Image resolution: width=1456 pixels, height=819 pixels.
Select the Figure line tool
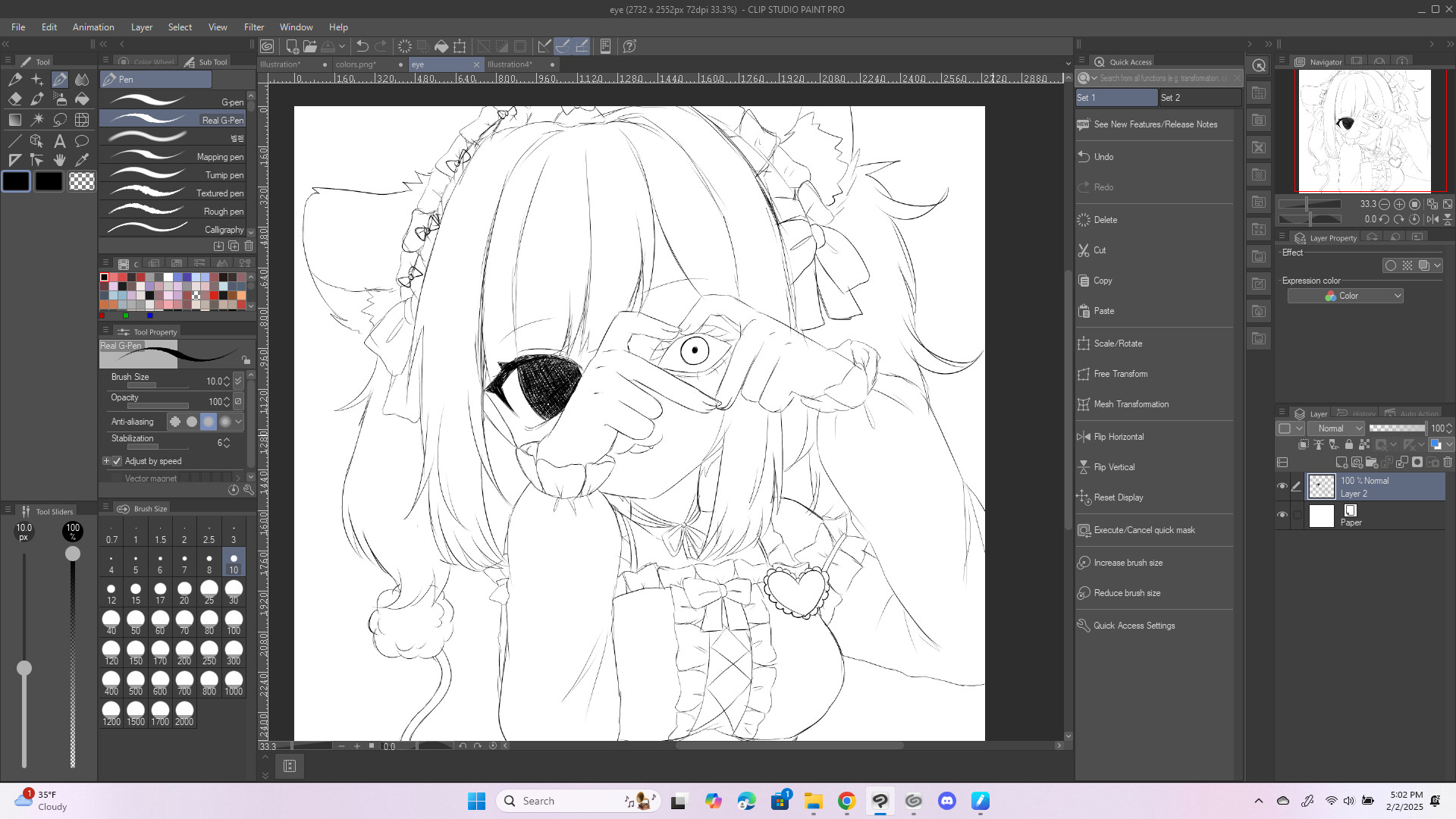(x=14, y=140)
